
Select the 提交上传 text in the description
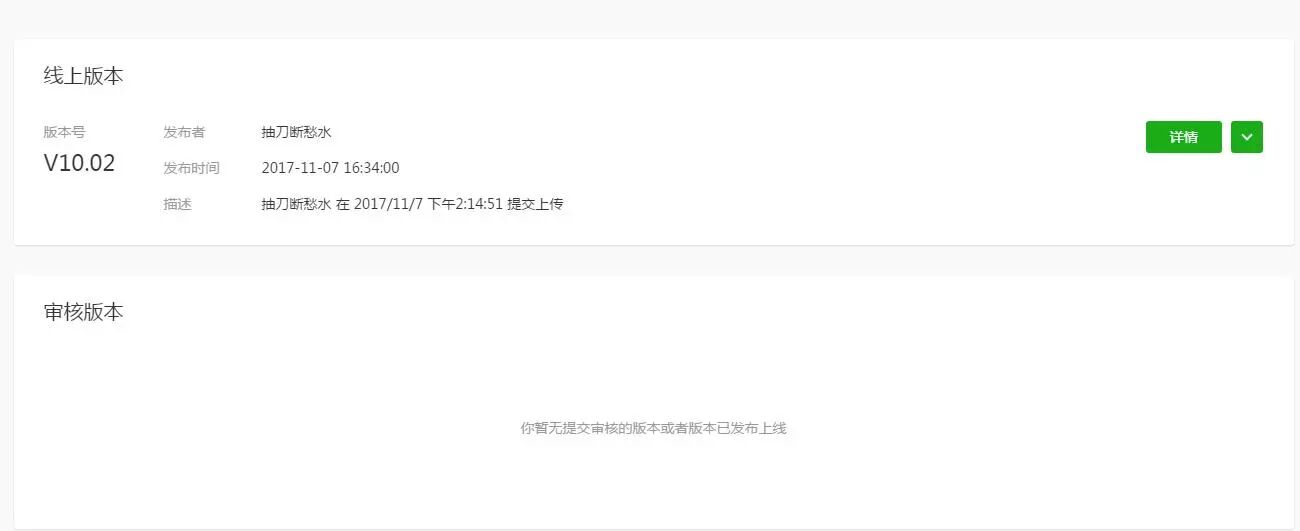[535, 204]
